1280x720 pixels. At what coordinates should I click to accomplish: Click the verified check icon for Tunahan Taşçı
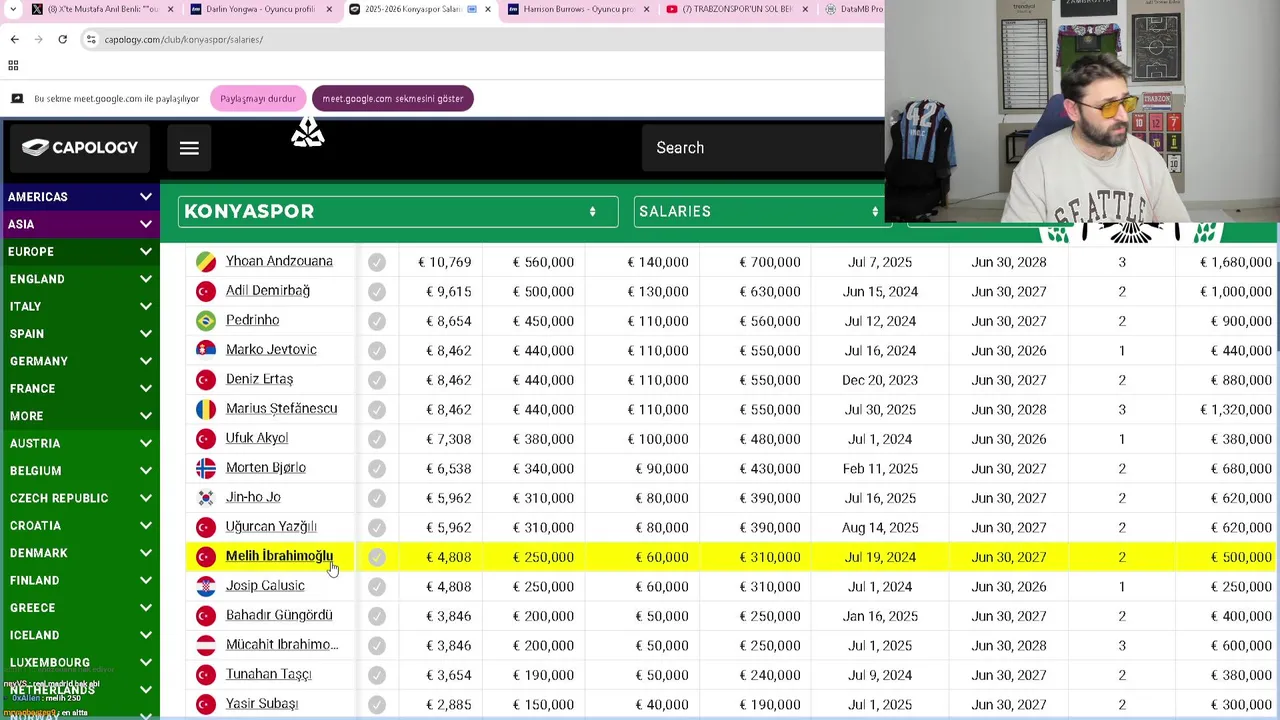(x=377, y=675)
